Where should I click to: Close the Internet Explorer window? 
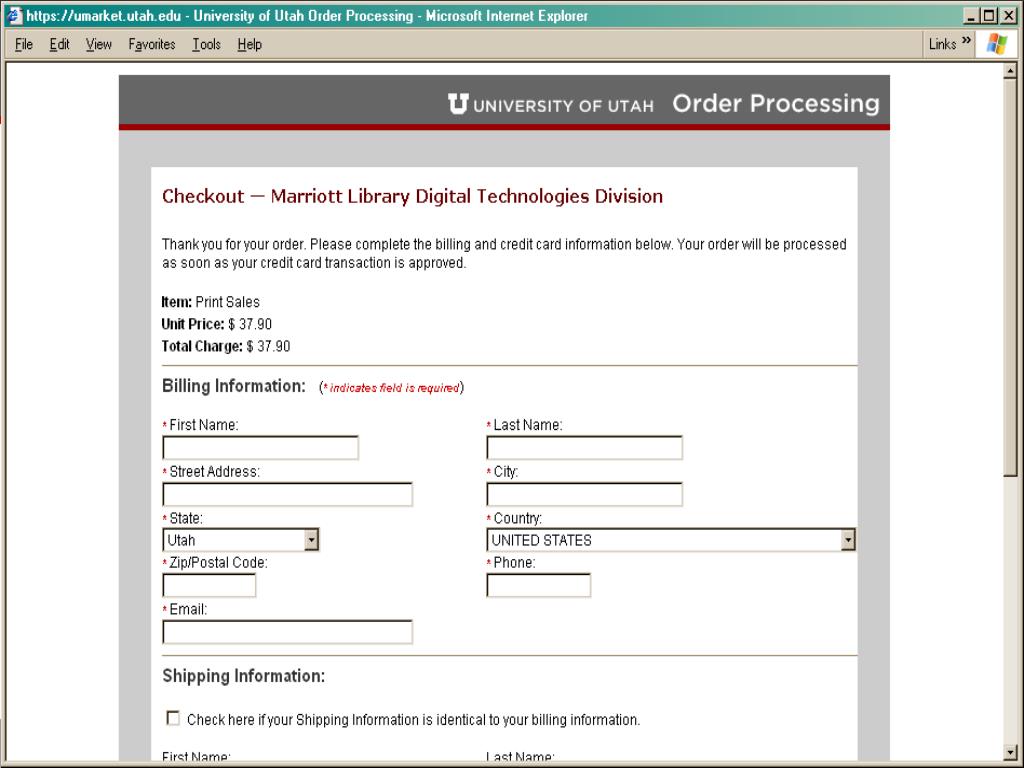(1008, 16)
